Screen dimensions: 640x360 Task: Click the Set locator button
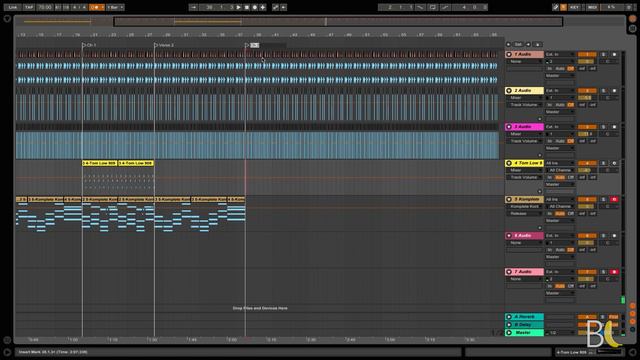(x=518, y=44)
